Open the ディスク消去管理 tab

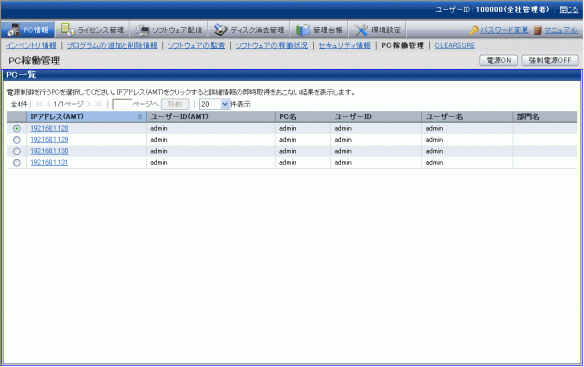[249, 30]
